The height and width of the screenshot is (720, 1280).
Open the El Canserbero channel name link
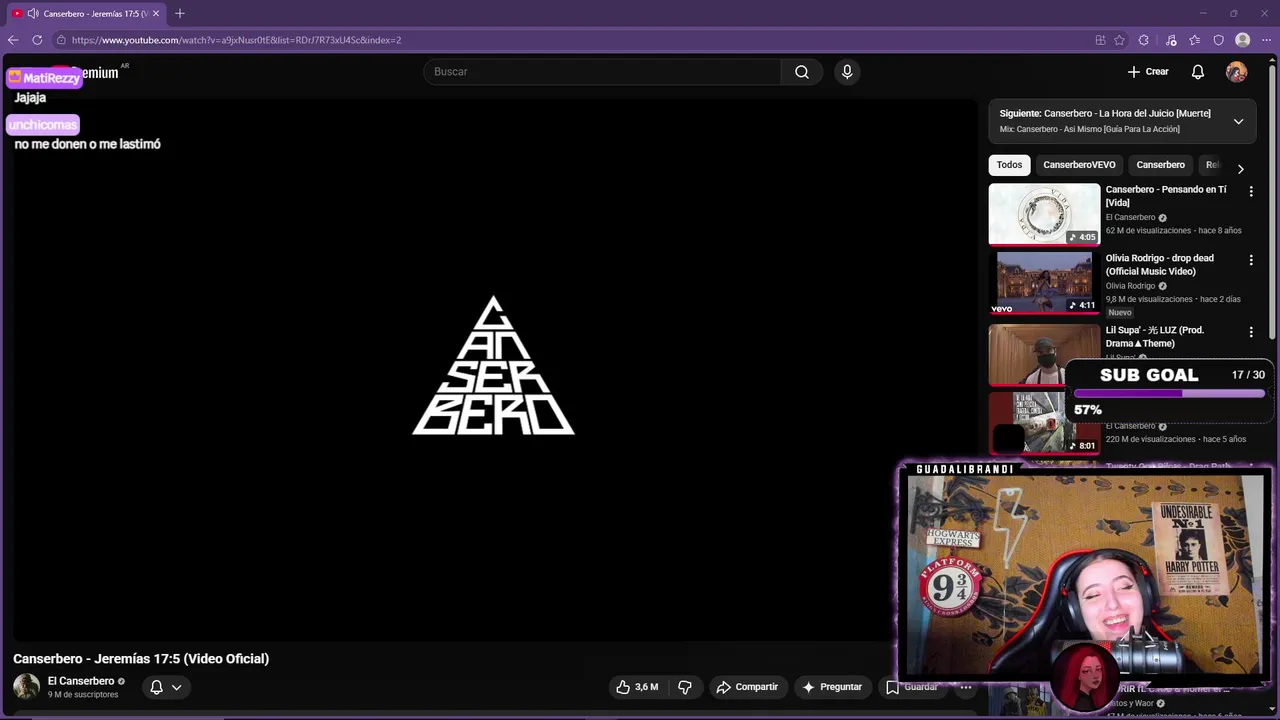click(81, 681)
